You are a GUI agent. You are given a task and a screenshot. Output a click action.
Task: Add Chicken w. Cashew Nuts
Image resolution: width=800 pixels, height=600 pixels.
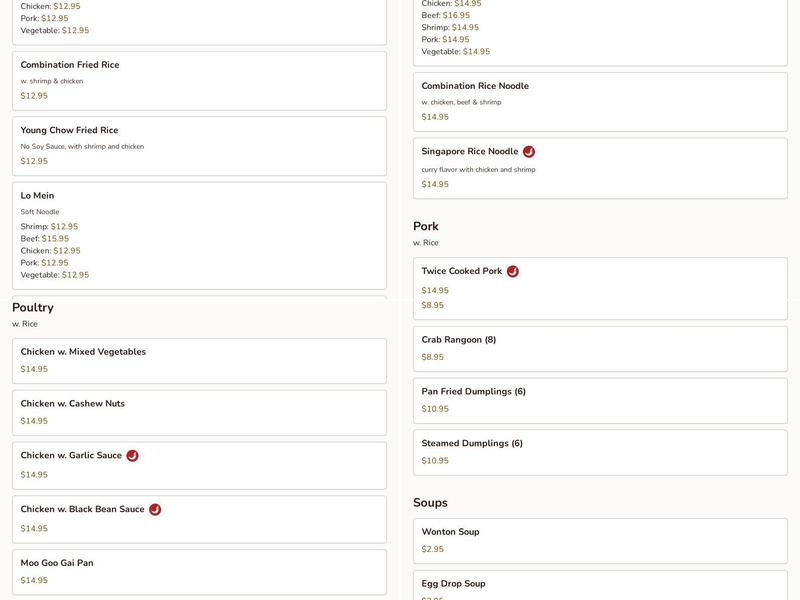point(199,412)
